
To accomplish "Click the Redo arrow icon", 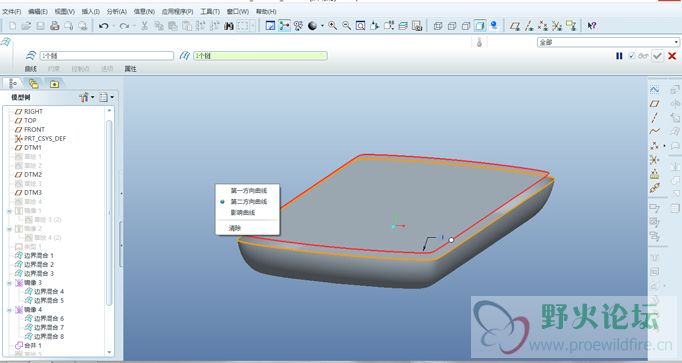I will click(x=124, y=26).
